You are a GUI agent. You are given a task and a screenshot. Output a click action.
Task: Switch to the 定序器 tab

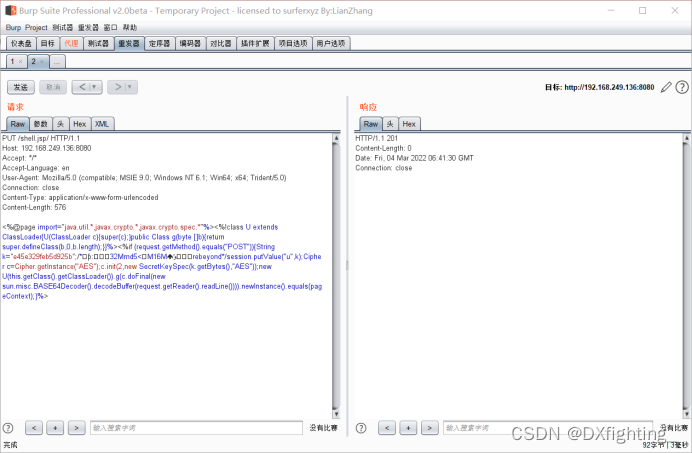159,43
